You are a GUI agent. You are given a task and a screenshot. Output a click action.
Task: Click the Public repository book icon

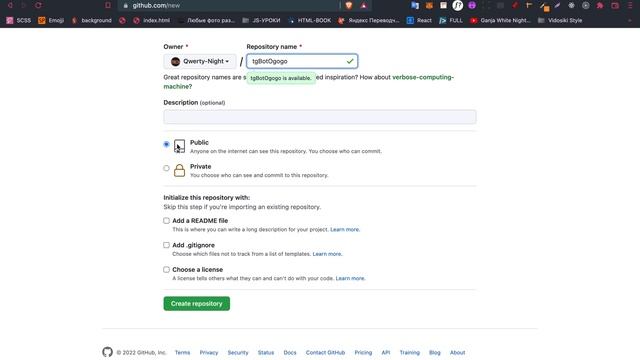point(179,146)
